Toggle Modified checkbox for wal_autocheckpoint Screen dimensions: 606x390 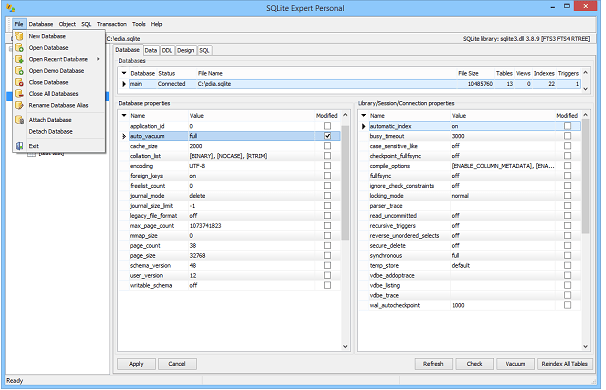[x=567, y=305]
